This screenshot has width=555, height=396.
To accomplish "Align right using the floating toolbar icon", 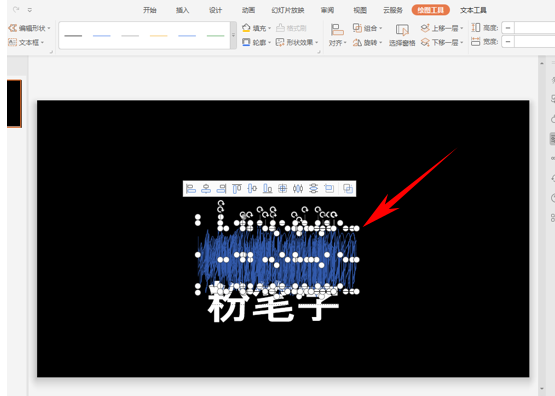I will [221, 189].
